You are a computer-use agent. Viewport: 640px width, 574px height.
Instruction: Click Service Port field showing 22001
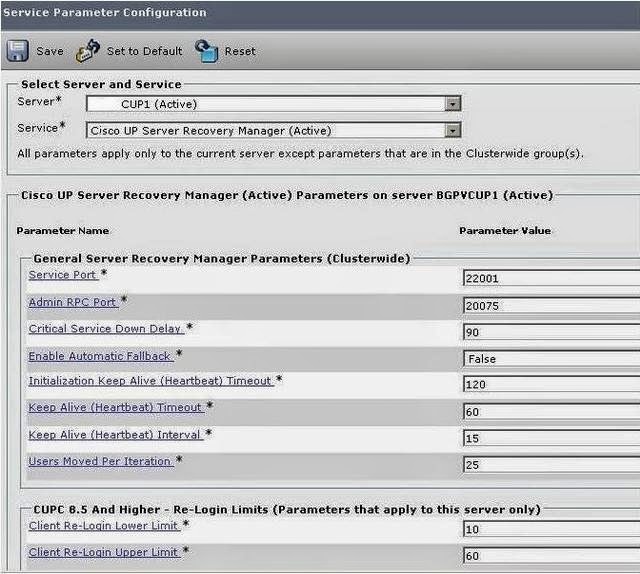click(551, 278)
